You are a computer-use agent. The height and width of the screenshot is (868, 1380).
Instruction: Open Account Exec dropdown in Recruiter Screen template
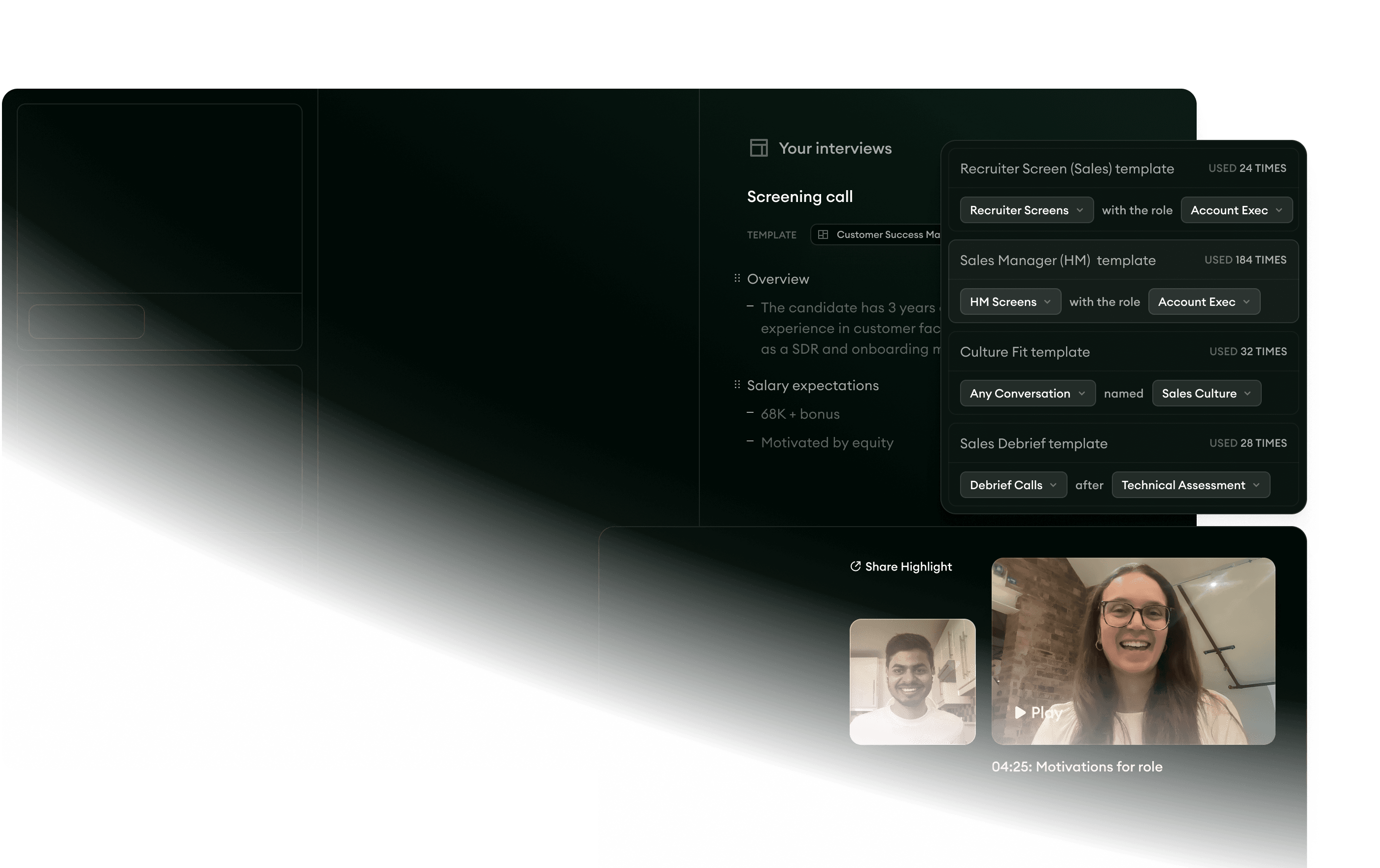[1236, 210]
